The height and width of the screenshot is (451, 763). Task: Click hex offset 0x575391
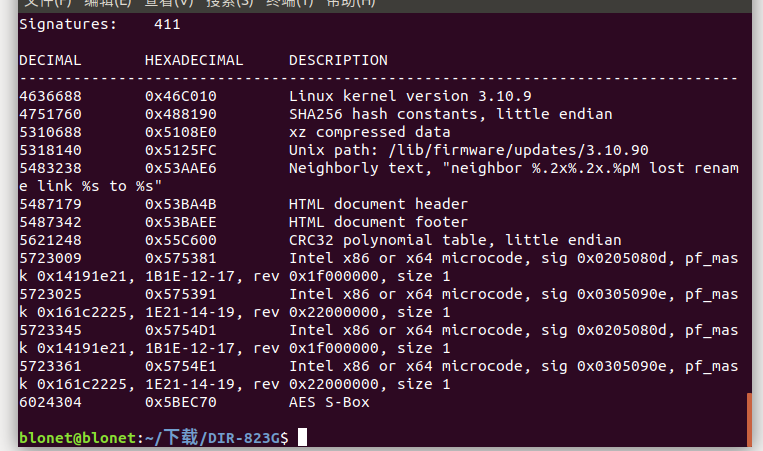pos(181,294)
